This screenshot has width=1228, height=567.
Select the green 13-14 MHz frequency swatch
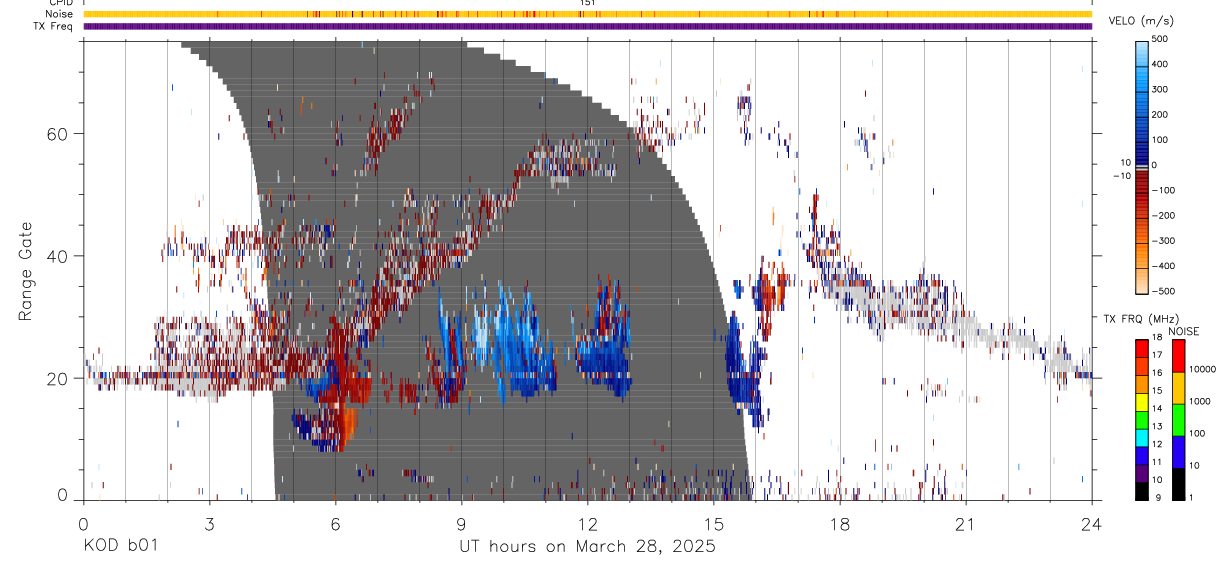point(1142,419)
